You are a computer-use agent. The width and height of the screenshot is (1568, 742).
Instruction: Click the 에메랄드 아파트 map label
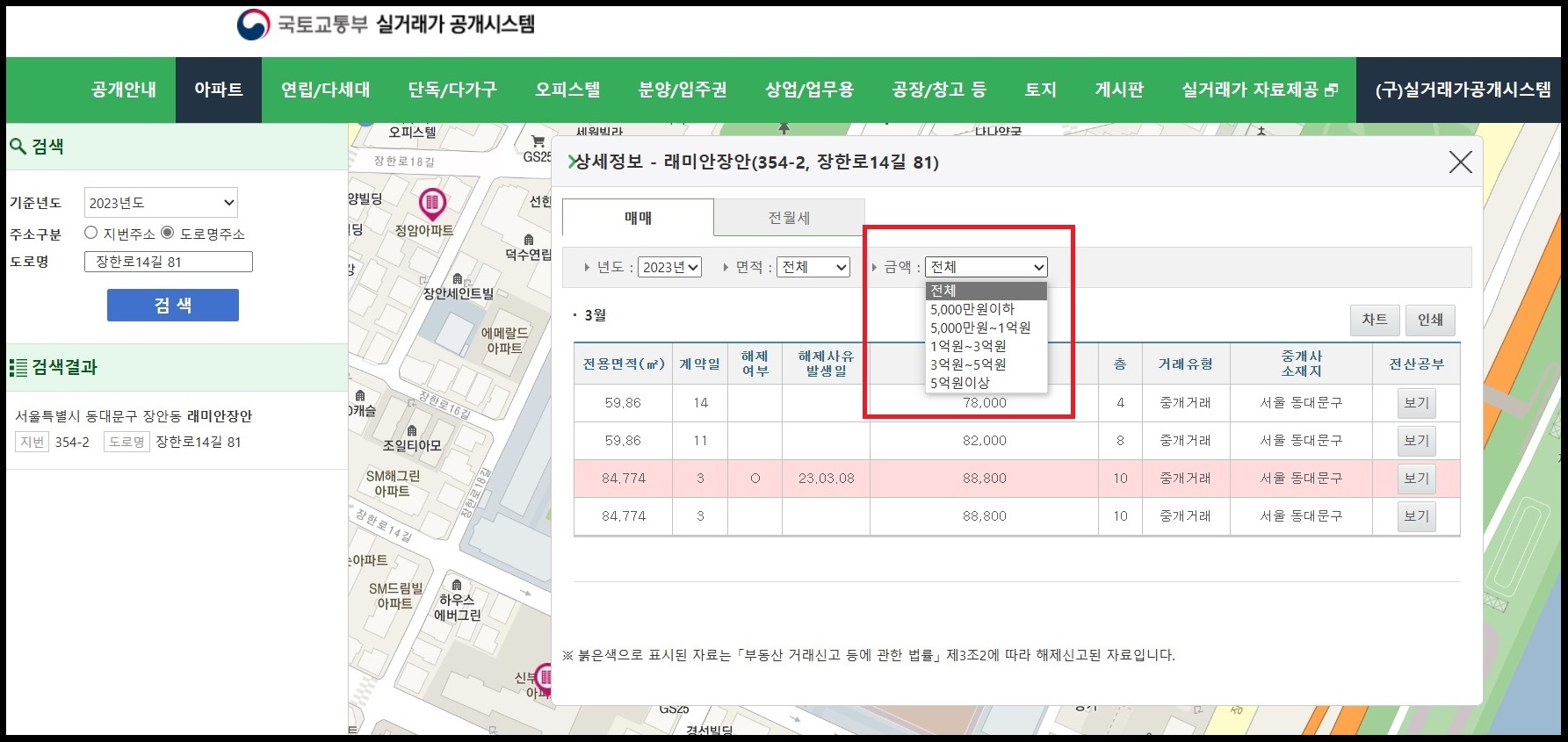[504, 341]
